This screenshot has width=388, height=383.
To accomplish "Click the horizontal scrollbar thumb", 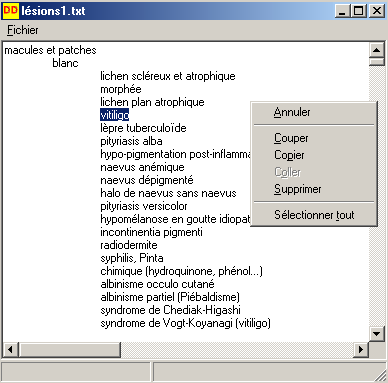I will pyautogui.click(x=69, y=349).
